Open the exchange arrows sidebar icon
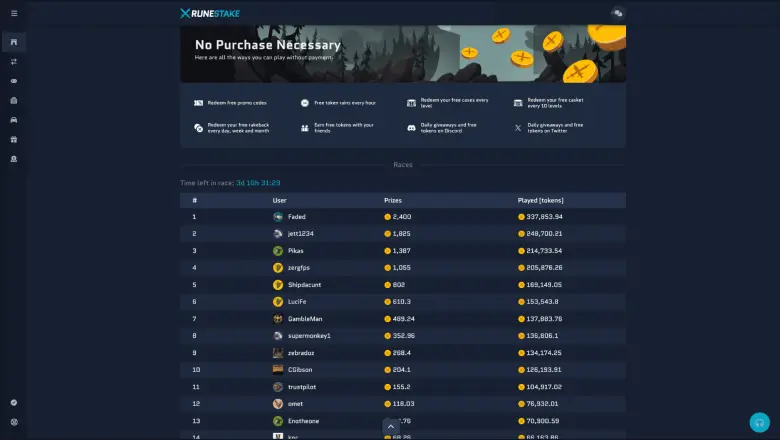780x440 pixels. 14,62
